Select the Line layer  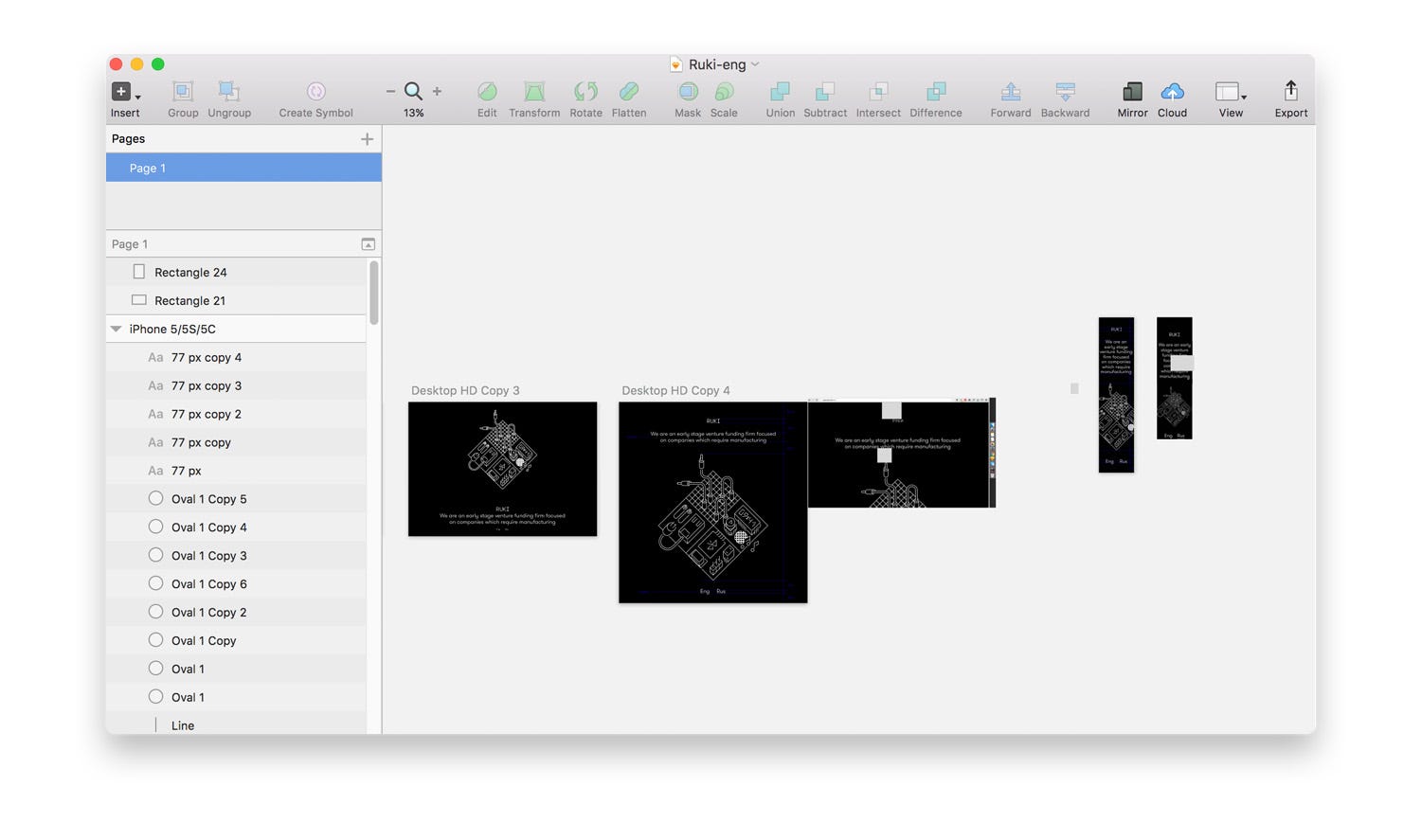pos(236,724)
